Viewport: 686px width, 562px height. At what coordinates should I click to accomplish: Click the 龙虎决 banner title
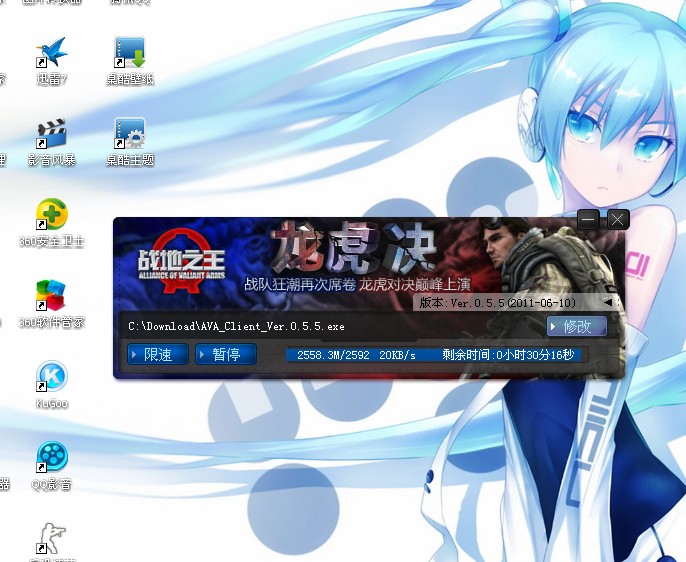[354, 247]
